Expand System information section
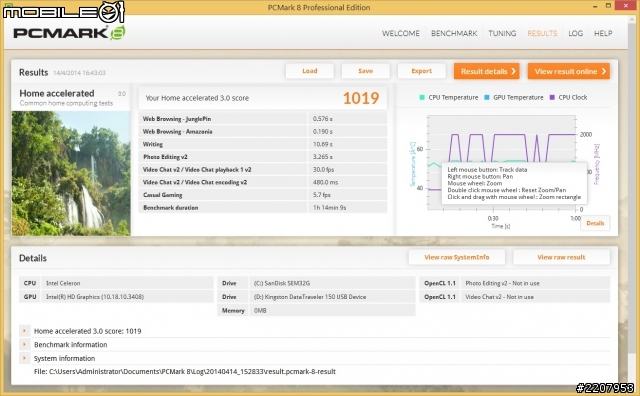Viewport: 640px width, 396px height. 24,358
